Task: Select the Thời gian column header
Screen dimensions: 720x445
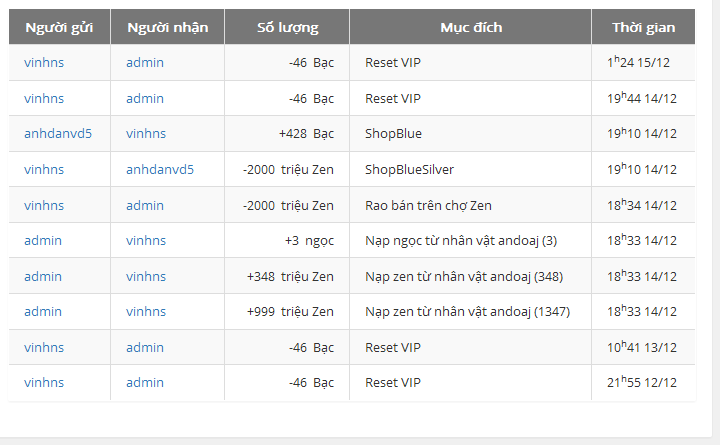Action: (643, 28)
